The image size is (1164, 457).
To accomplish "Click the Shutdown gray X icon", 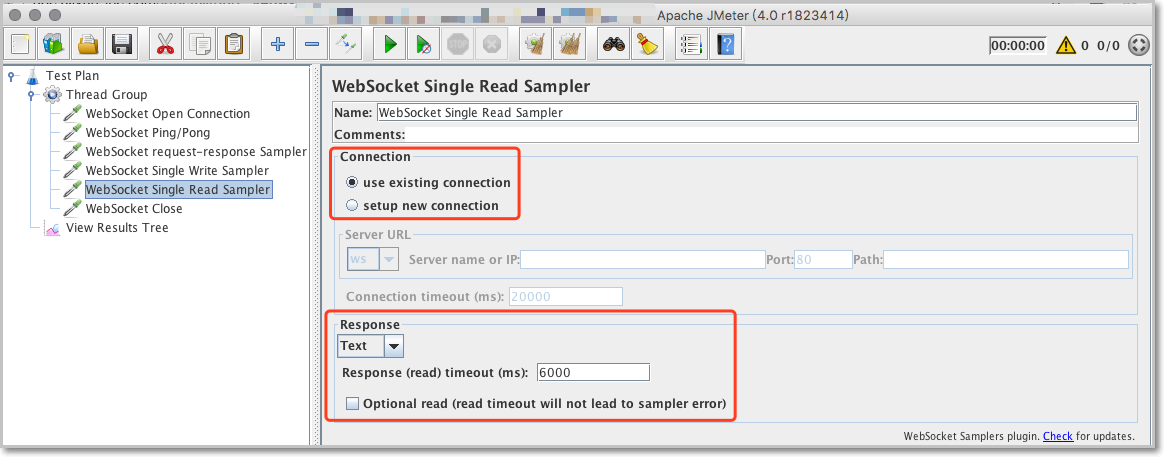I will (x=491, y=45).
